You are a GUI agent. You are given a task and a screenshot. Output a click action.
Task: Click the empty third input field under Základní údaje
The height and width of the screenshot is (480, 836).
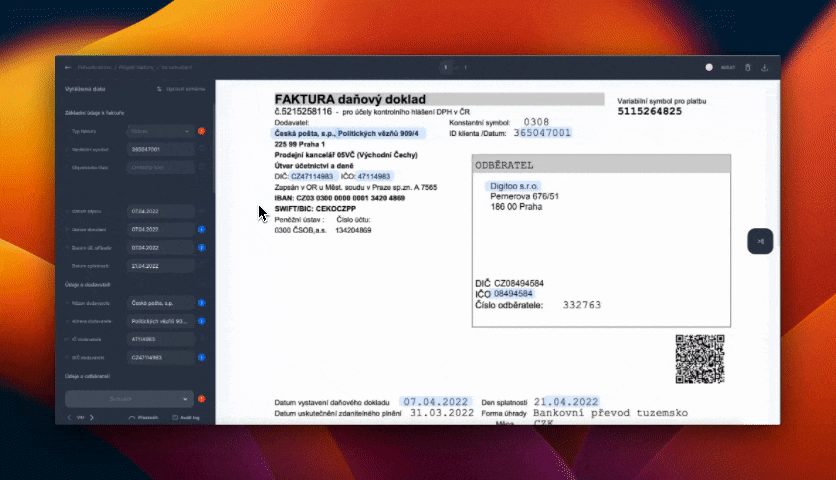tap(160, 167)
